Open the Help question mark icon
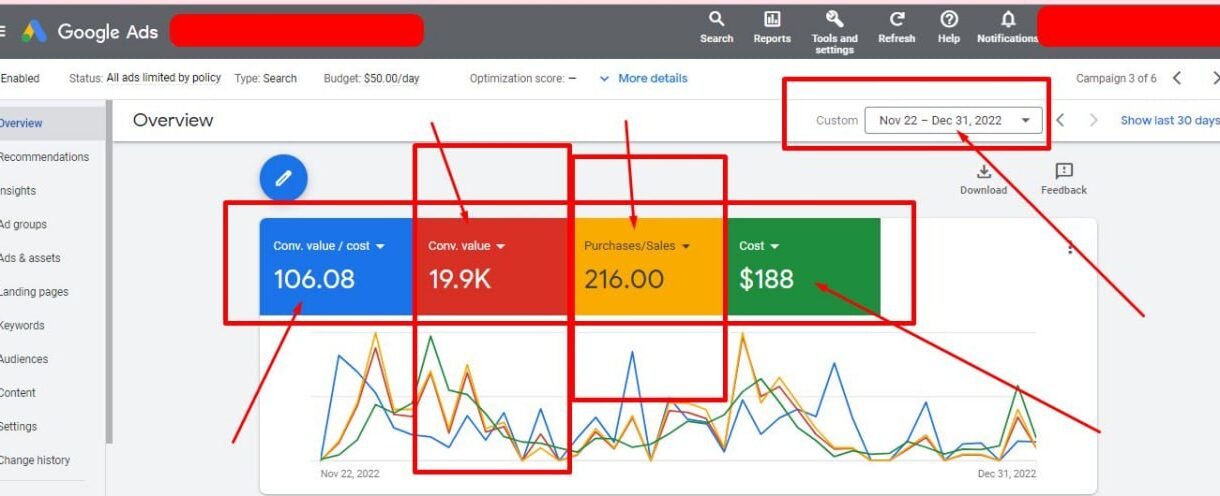Image resolution: width=1220 pixels, height=496 pixels. click(949, 19)
